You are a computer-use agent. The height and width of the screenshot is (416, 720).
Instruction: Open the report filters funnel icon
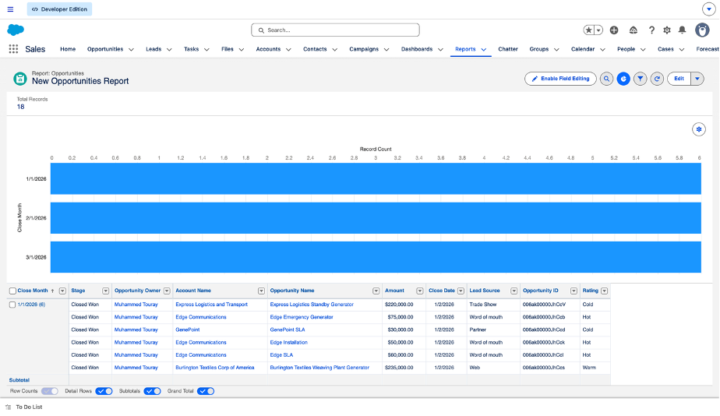(640, 79)
